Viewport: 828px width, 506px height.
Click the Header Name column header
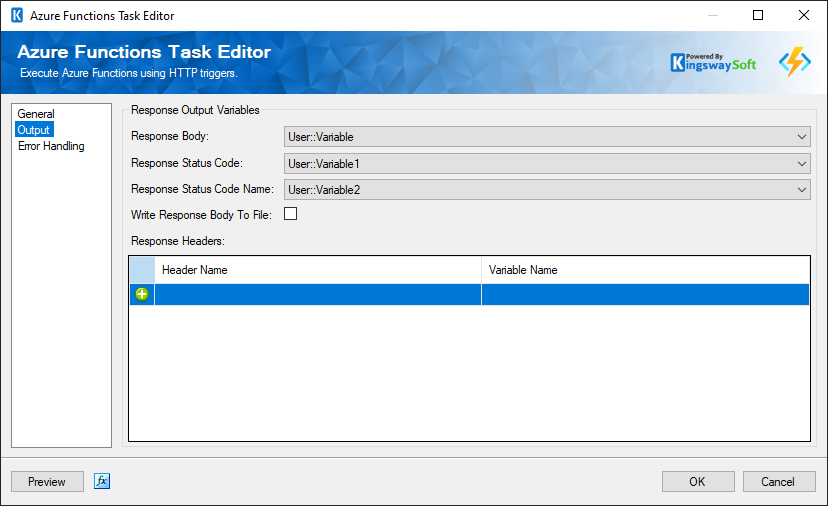[318, 270]
